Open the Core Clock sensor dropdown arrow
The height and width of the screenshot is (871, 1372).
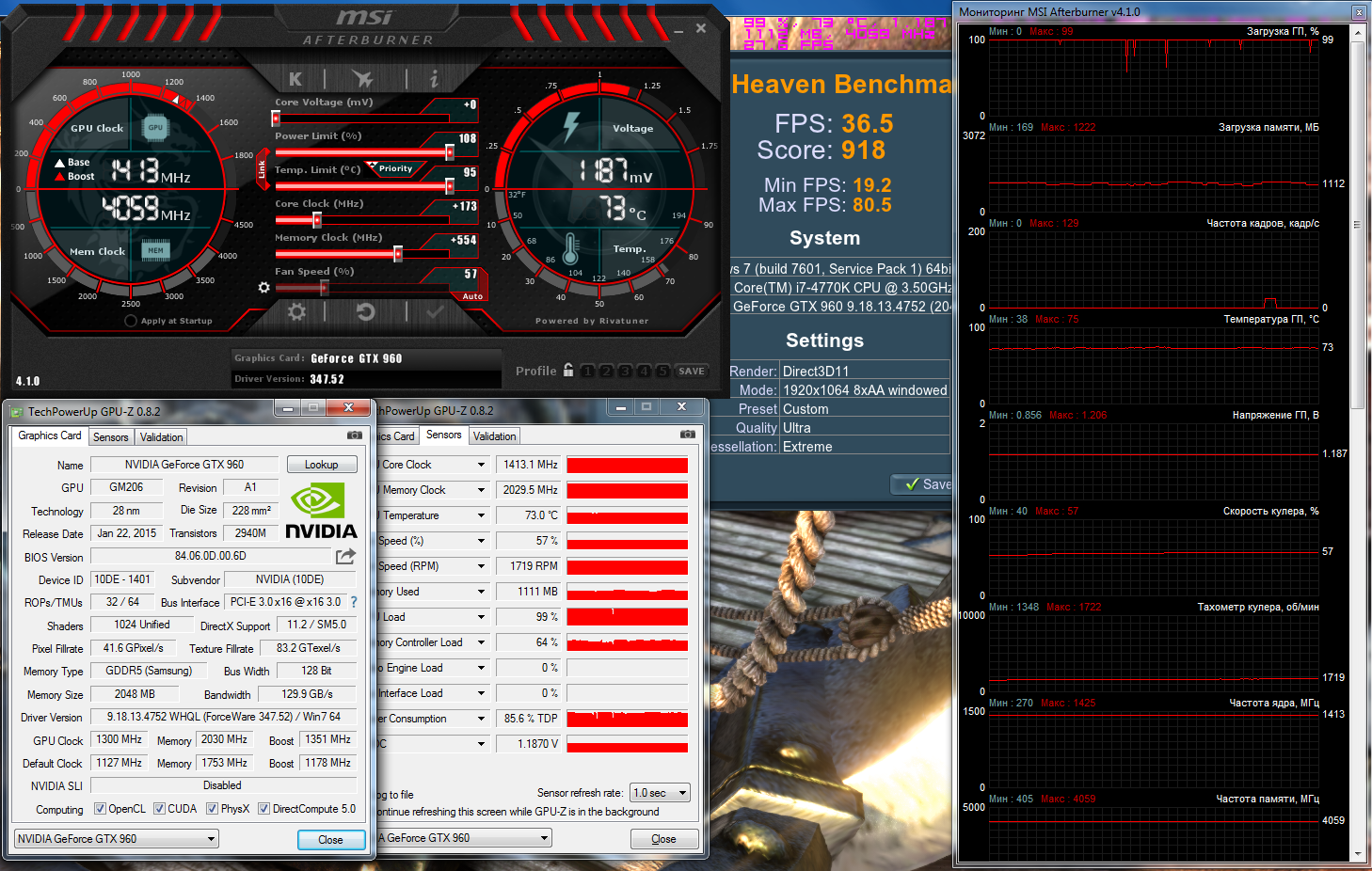pos(481,465)
